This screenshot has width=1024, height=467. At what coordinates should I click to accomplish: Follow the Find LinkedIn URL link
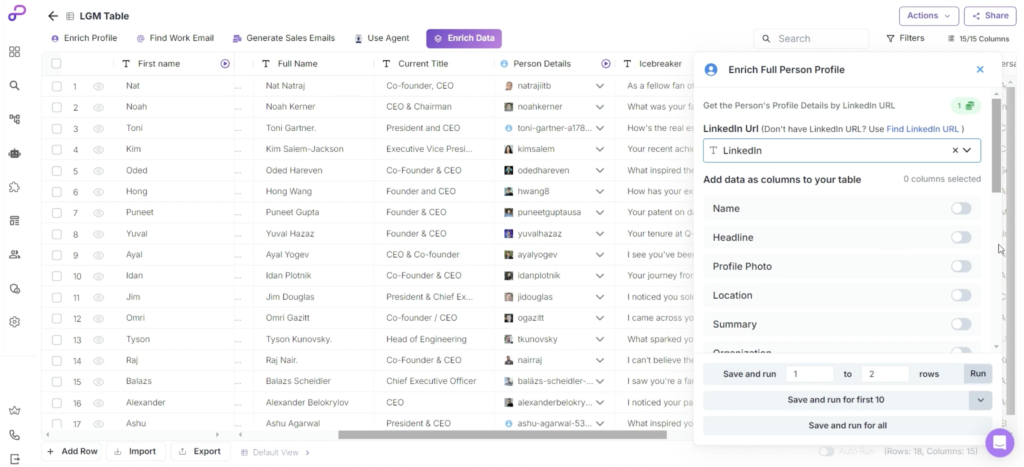tap(922, 129)
